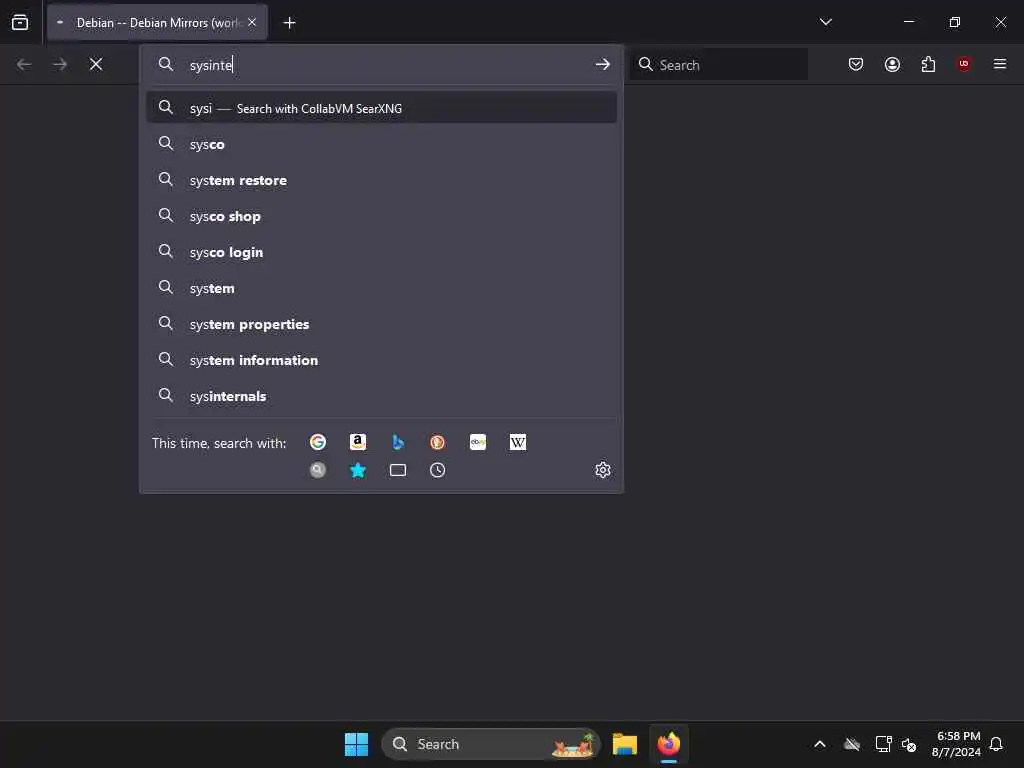Open the notifications bell icon
Screen dimensions: 1024x768
(996, 744)
